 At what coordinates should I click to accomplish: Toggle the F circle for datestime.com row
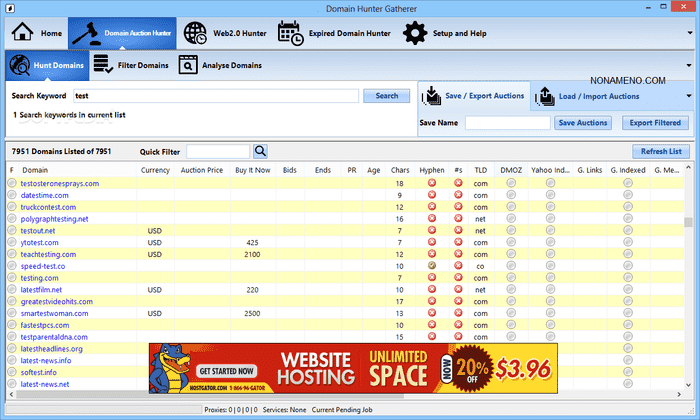12,196
